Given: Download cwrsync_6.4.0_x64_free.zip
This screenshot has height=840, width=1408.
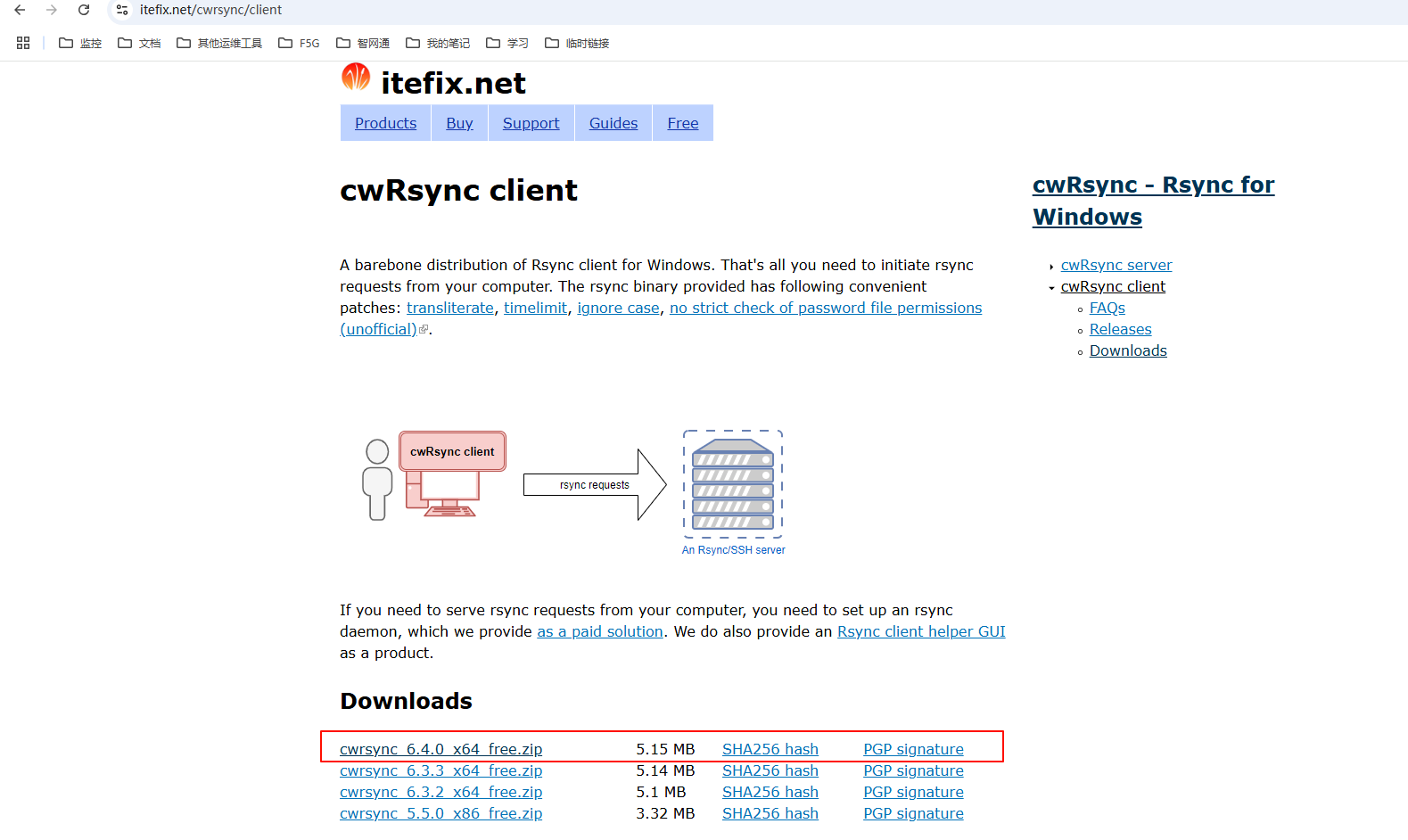Looking at the screenshot, I should 441,749.
